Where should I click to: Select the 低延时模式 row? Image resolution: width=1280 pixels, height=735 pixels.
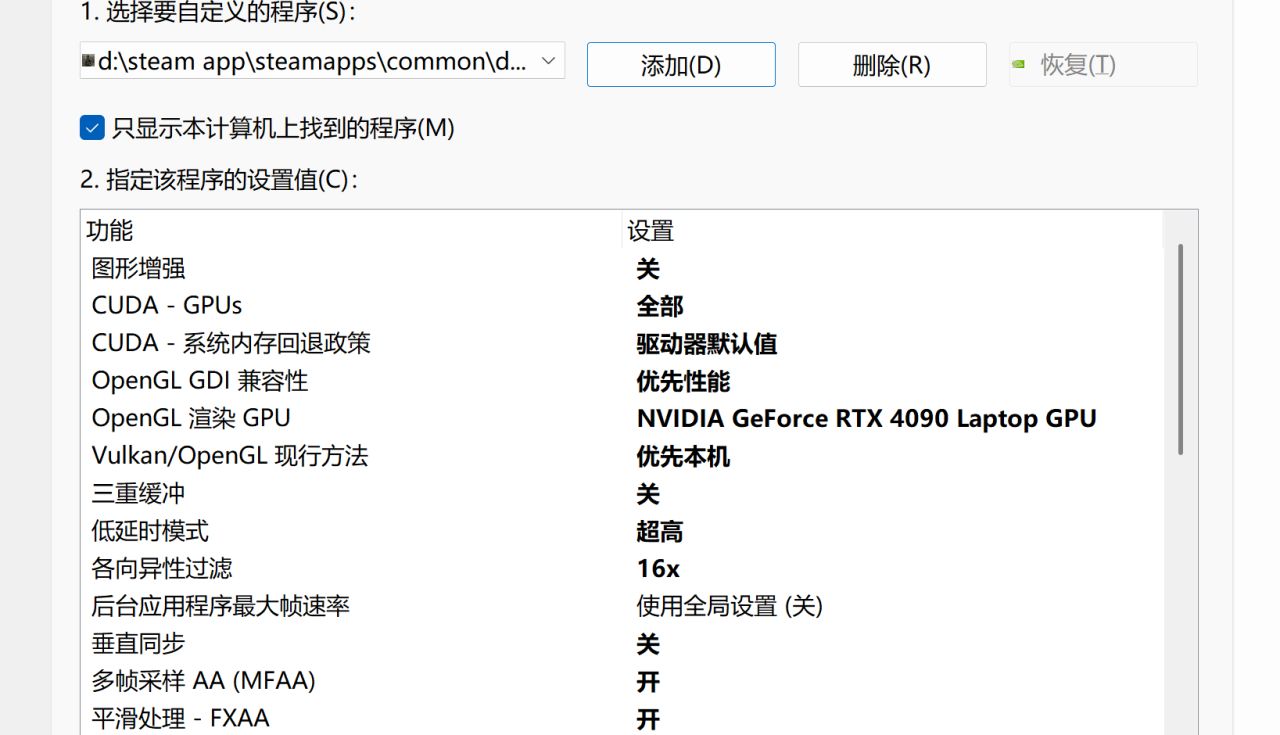point(622,531)
